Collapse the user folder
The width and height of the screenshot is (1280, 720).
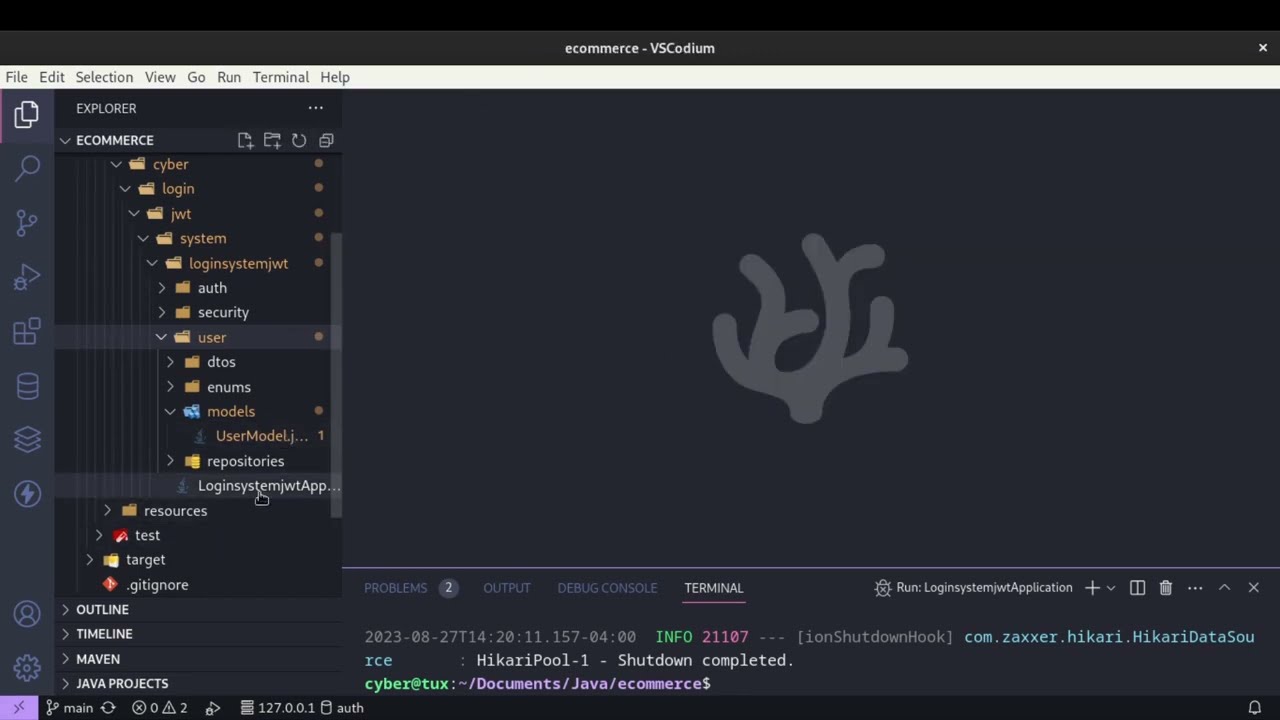point(198,337)
